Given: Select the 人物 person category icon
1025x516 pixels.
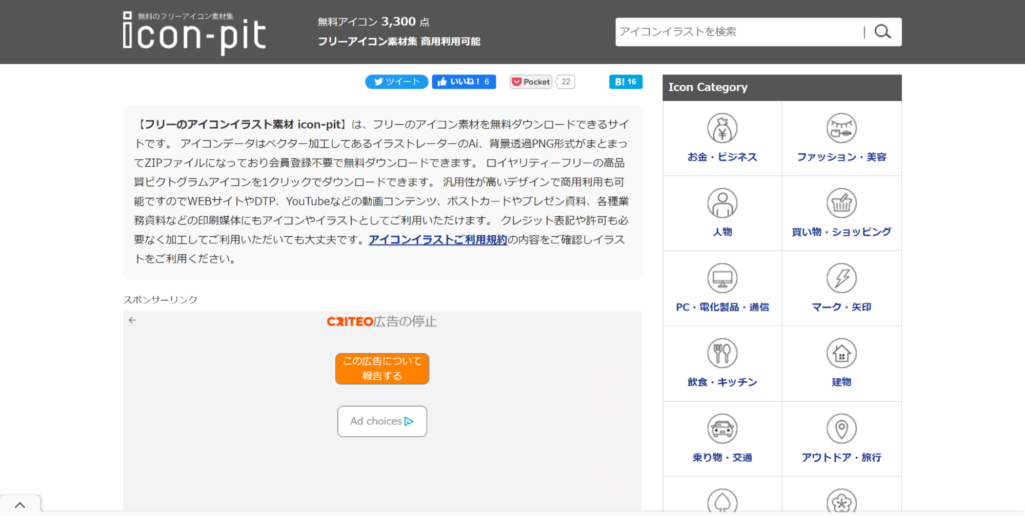Looking at the screenshot, I should point(722,203).
